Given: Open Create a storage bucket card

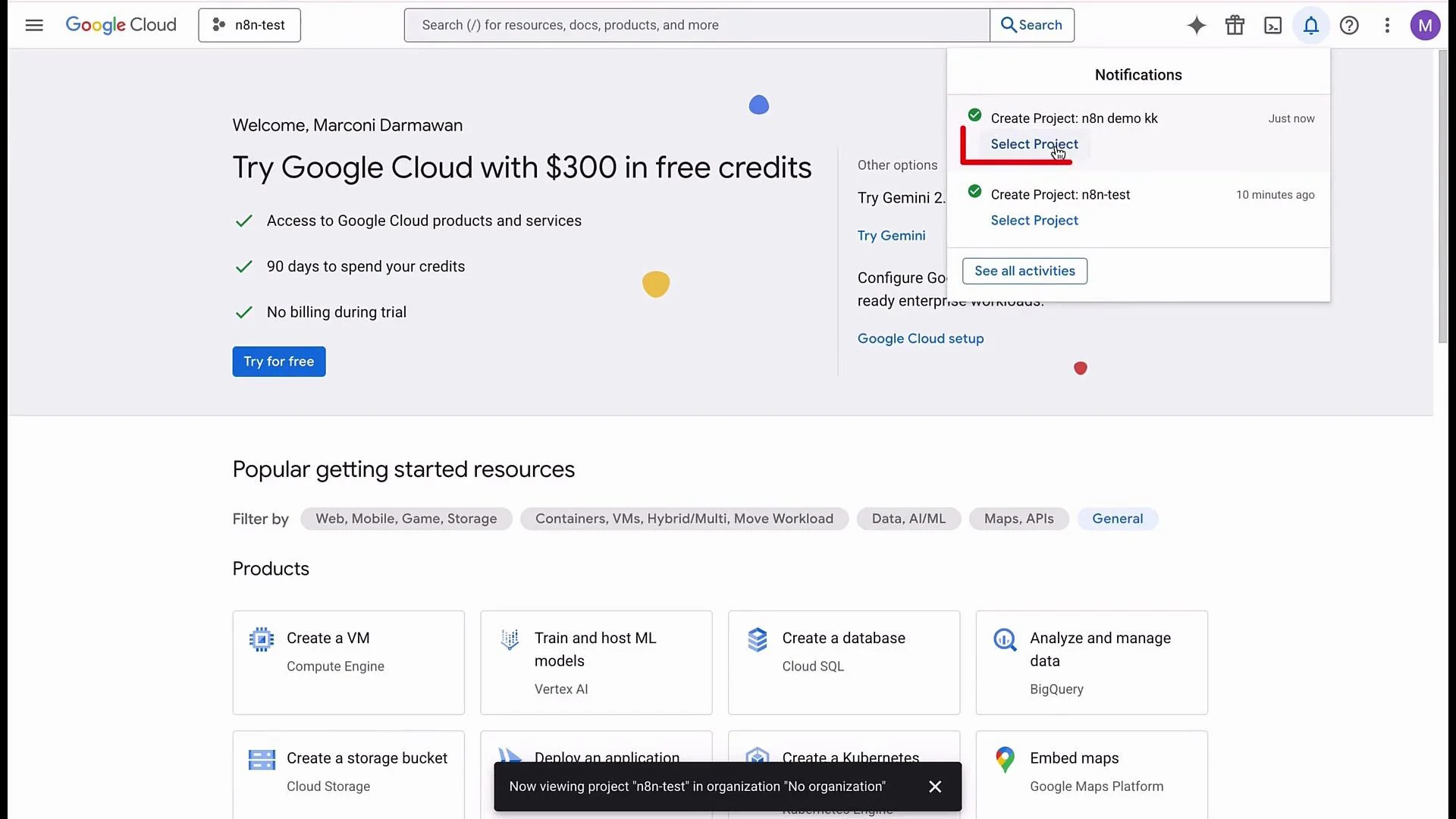Looking at the screenshot, I should pyautogui.click(x=349, y=775).
